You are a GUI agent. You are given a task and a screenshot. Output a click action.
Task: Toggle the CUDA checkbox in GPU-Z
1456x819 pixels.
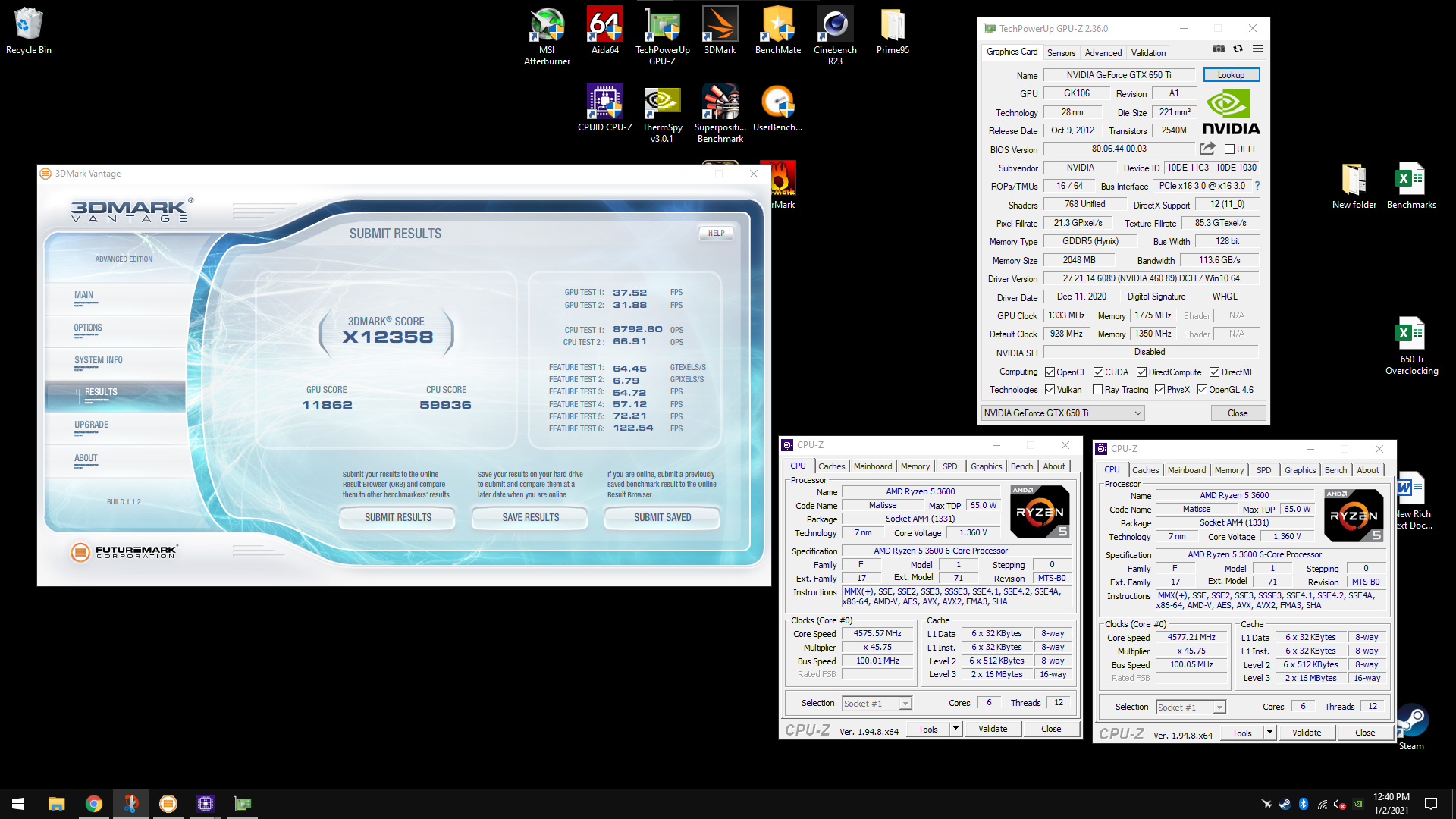pos(1098,372)
